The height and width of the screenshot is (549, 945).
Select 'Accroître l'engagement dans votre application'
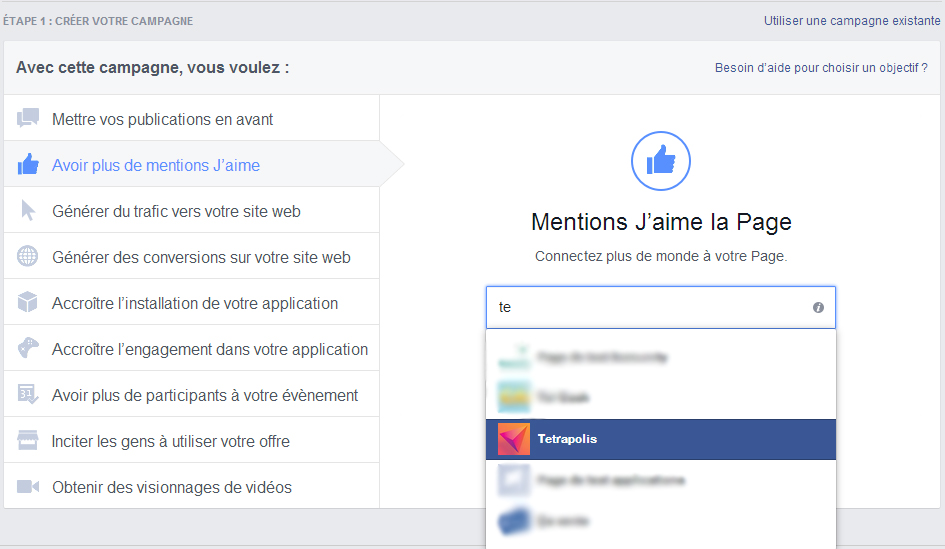point(192,348)
